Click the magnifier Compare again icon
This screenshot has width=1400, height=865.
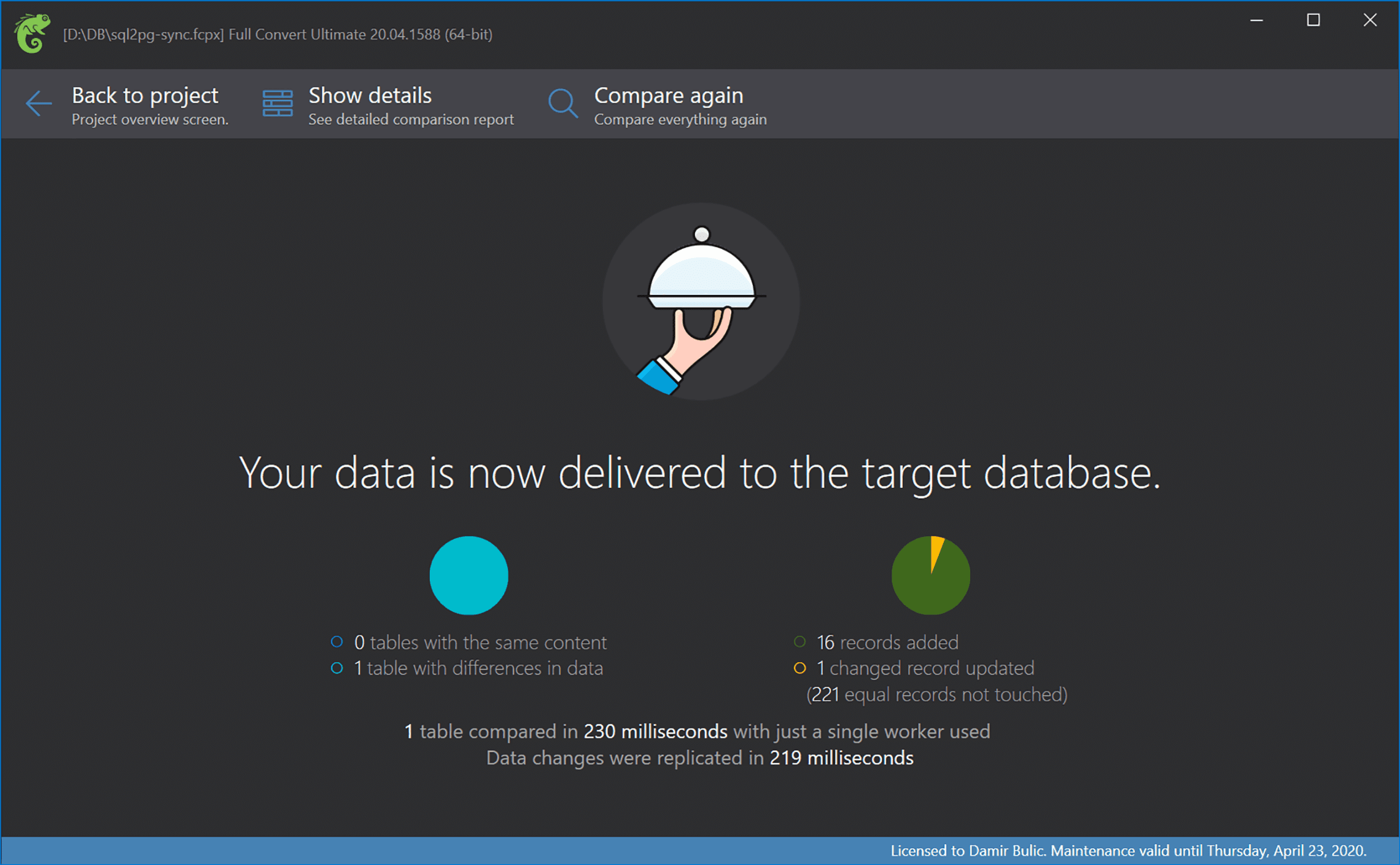coord(562,103)
